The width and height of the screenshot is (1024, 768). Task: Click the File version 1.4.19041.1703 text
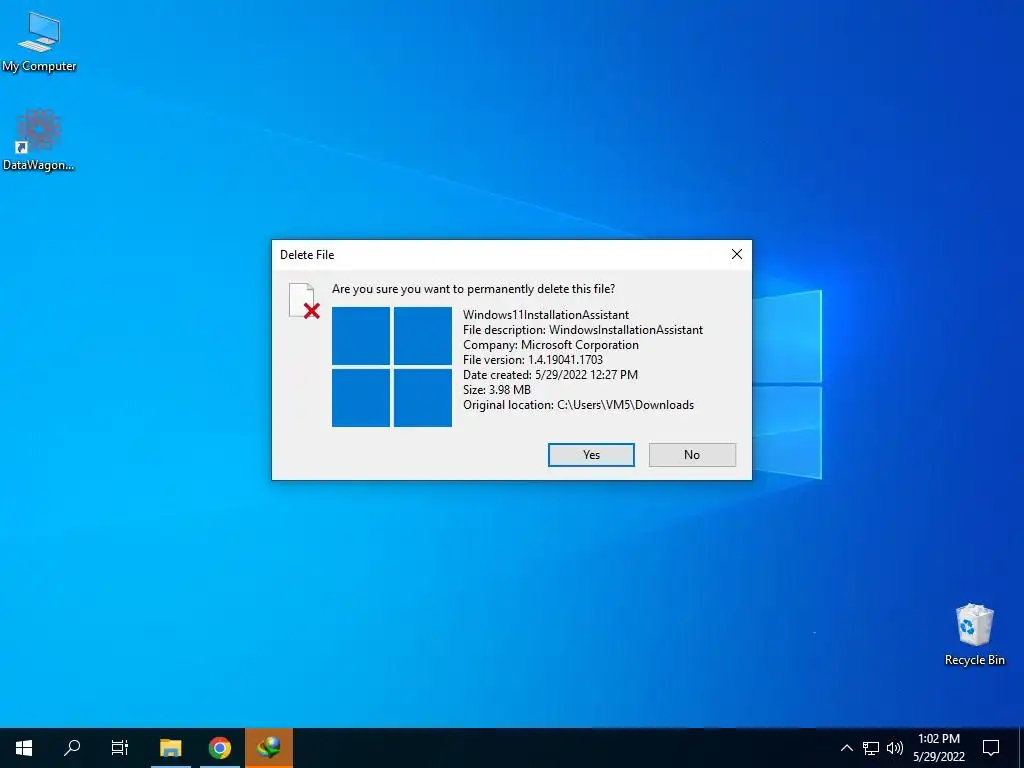[x=533, y=360]
